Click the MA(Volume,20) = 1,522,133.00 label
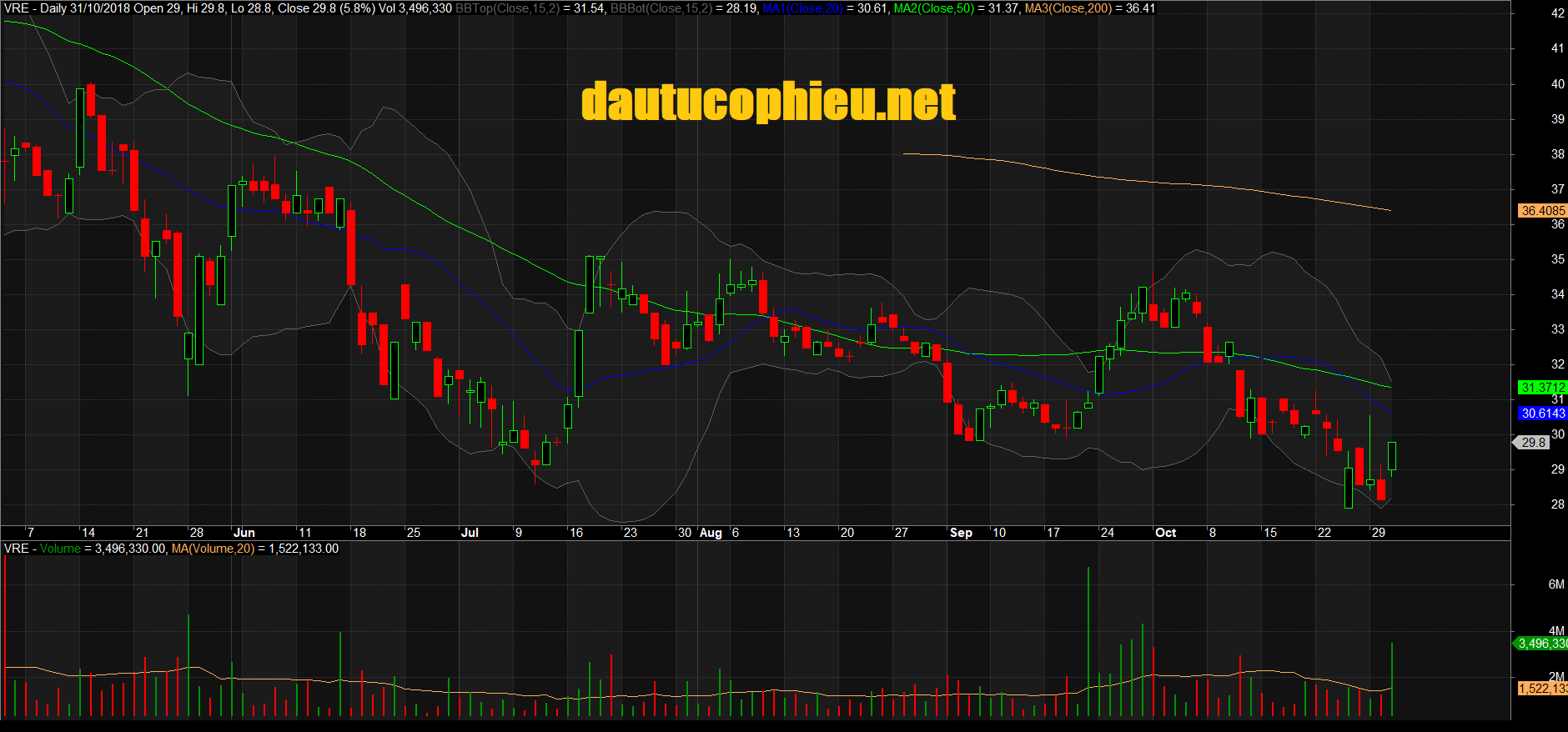The width and height of the screenshot is (1568, 732). 255,549
